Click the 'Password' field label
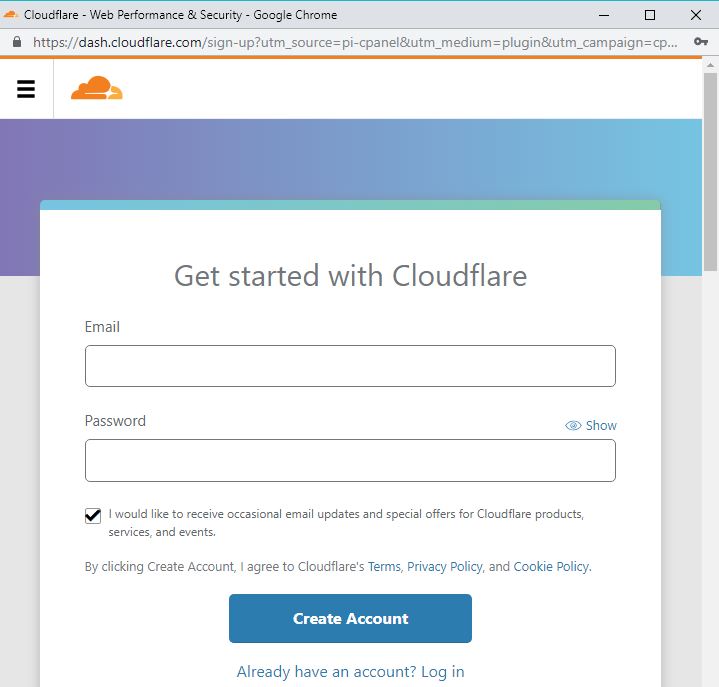 115,421
